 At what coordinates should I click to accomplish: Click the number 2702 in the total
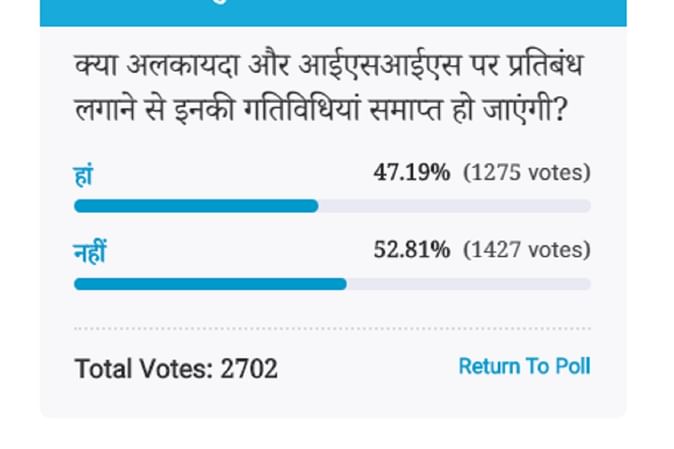click(x=249, y=369)
